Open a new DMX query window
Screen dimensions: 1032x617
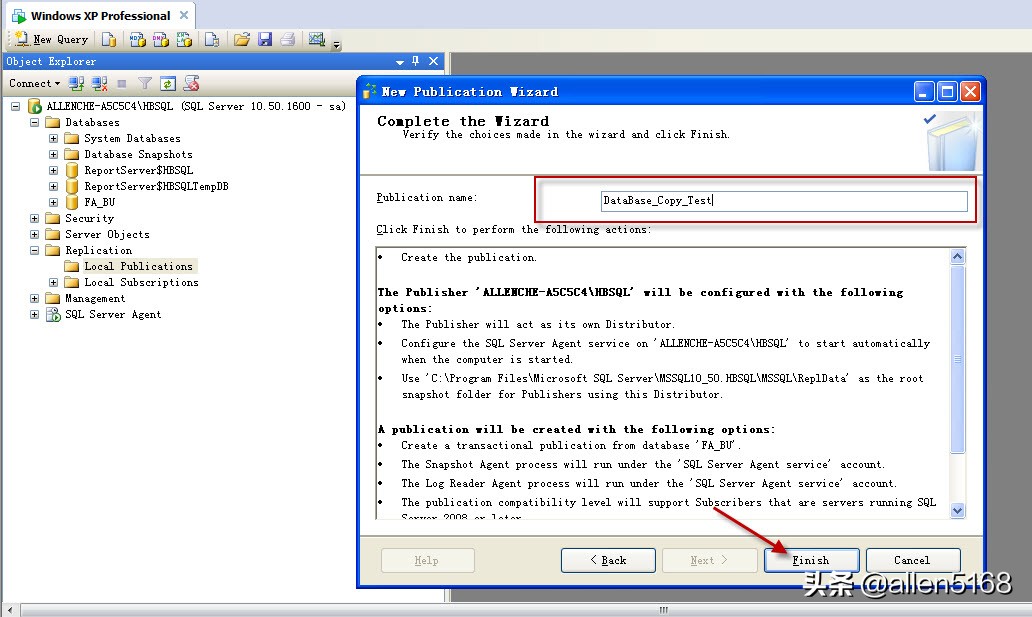coord(161,39)
